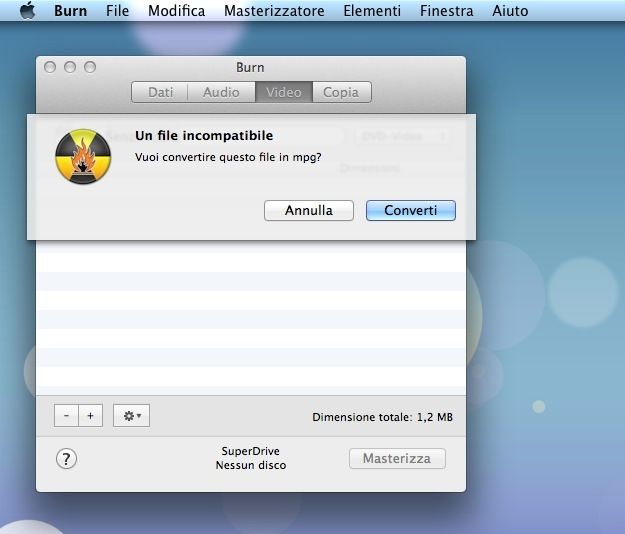Open the Burn application menu
The width and height of the screenshot is (625, 534).
point(71,11)
